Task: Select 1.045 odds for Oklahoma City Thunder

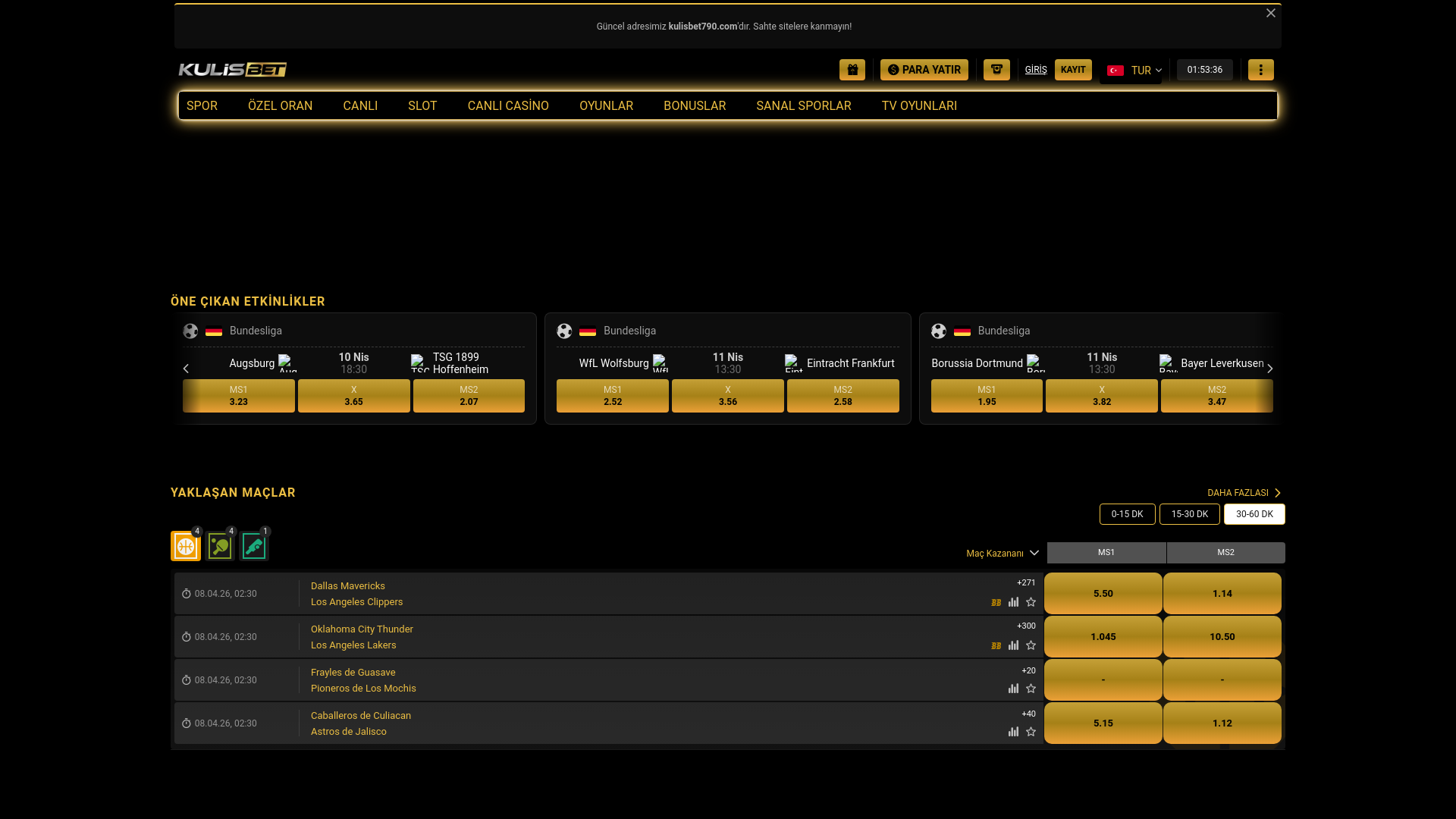Action: [1103, 637]
